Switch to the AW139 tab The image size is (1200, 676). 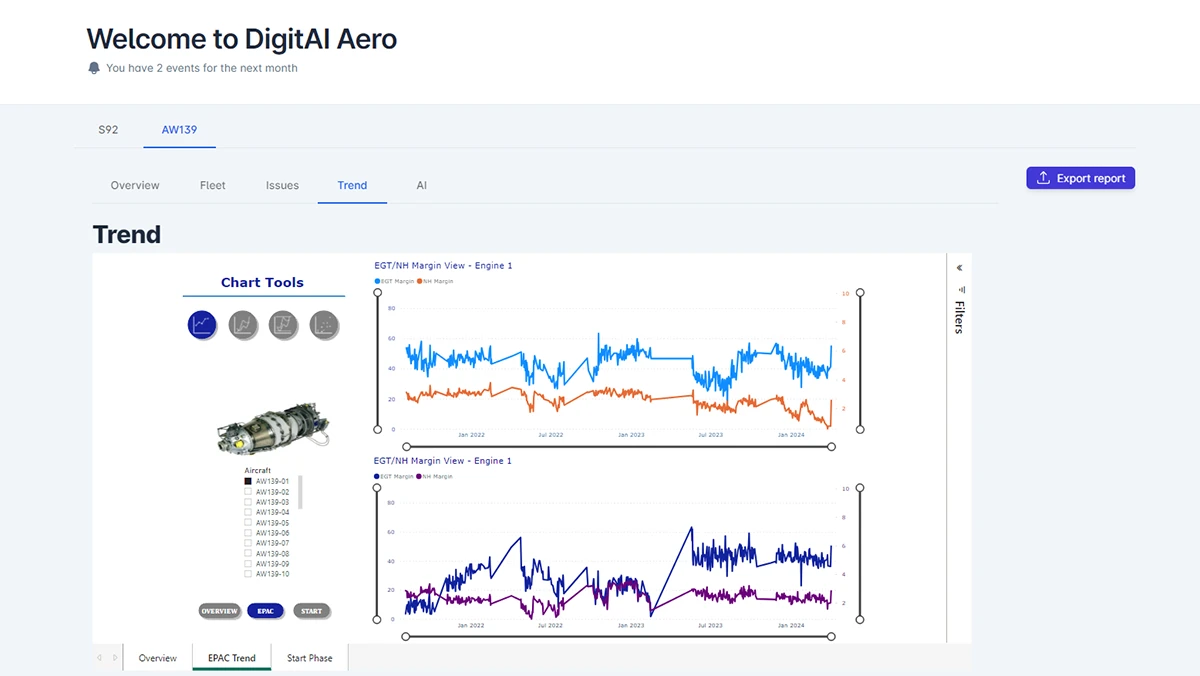click(179, 130)
